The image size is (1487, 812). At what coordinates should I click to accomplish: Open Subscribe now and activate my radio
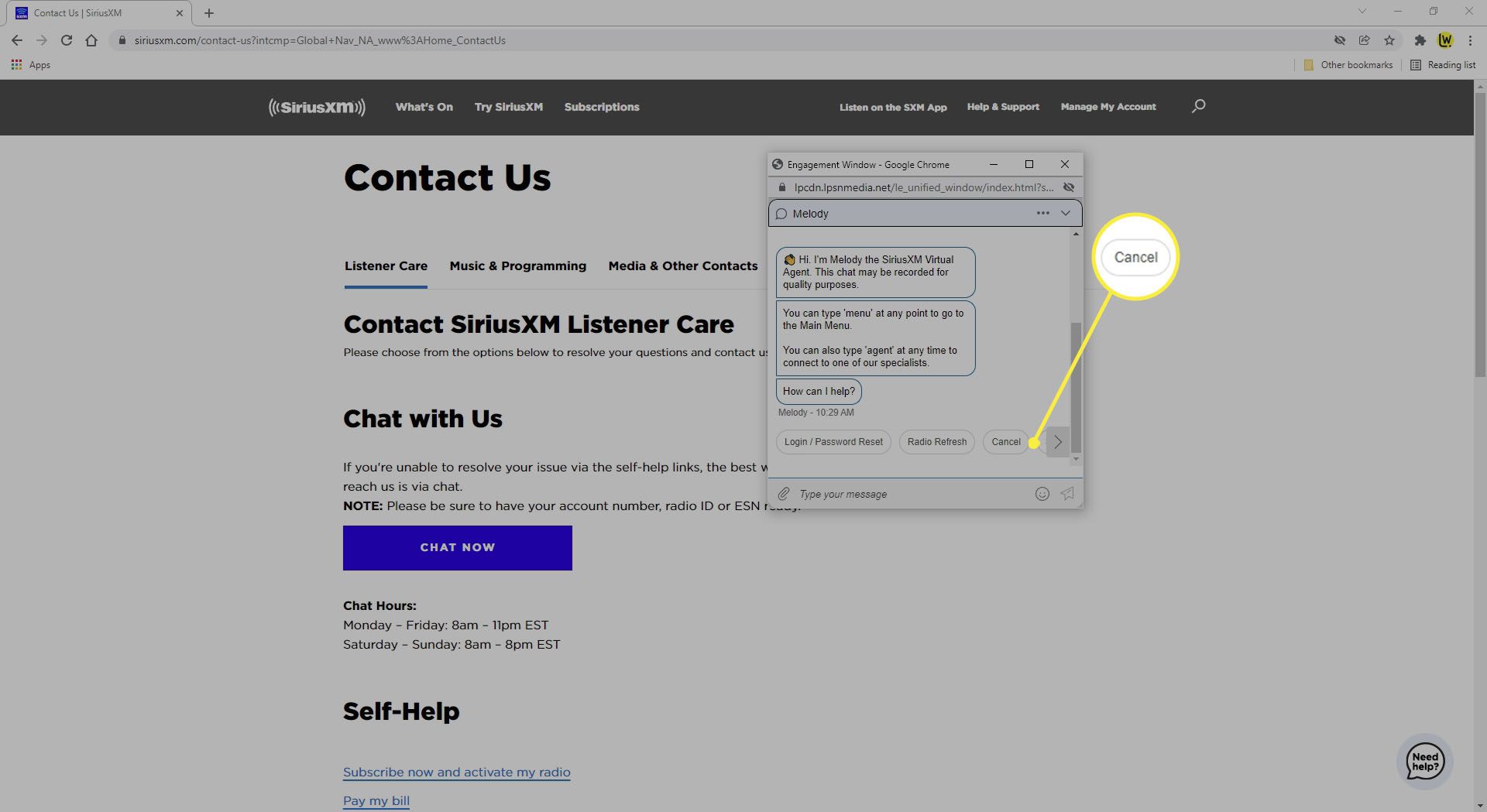point(457,772)
